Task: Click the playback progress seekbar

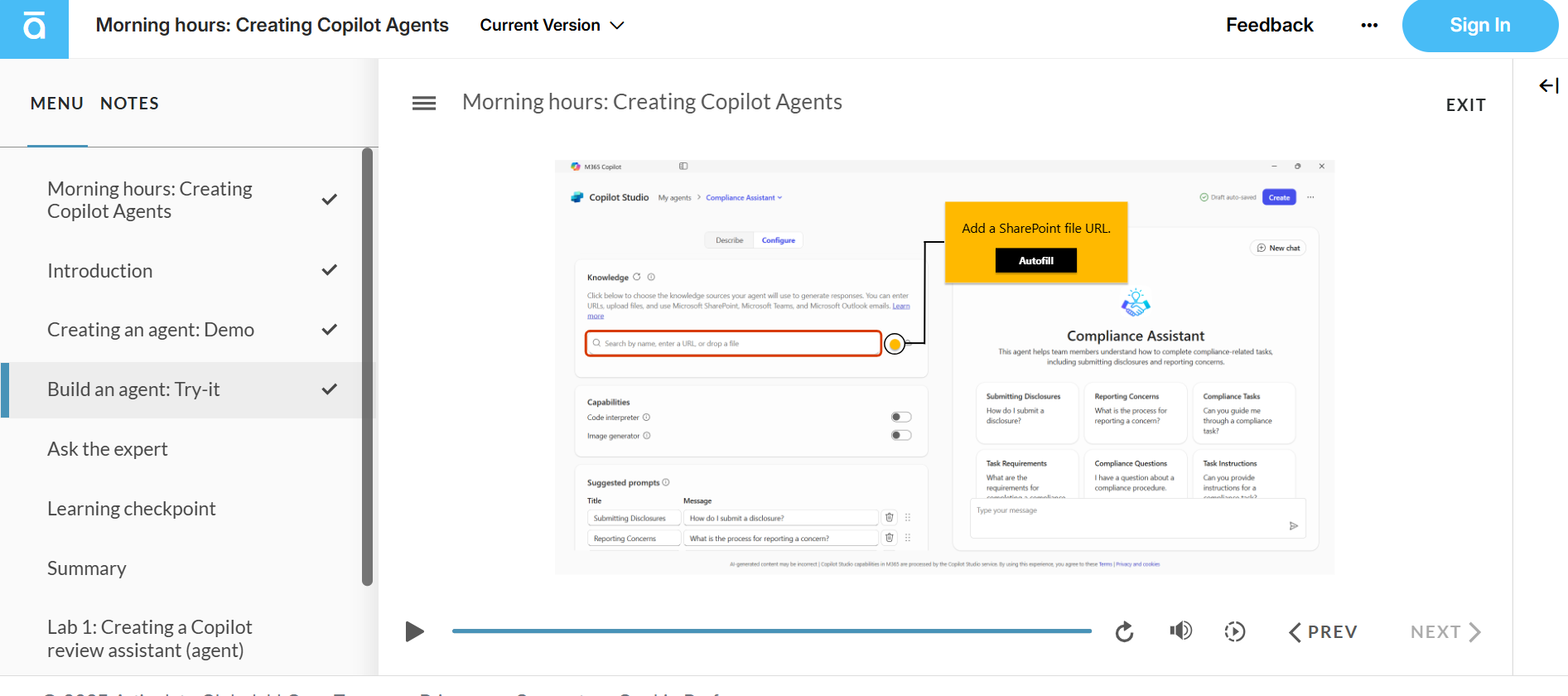Action: (771, 631)
